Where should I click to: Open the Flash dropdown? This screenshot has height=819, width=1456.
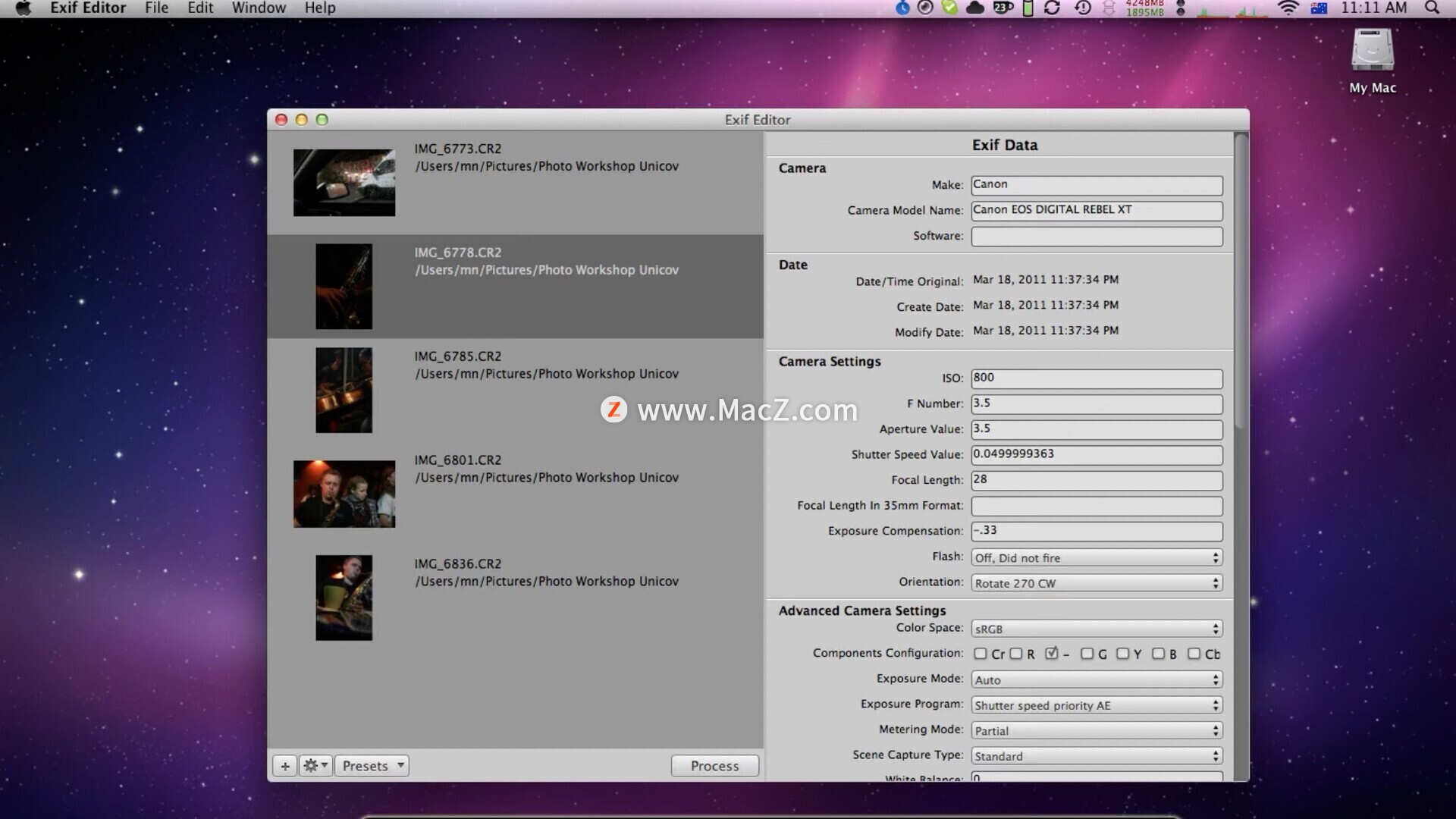(1097, 558)
